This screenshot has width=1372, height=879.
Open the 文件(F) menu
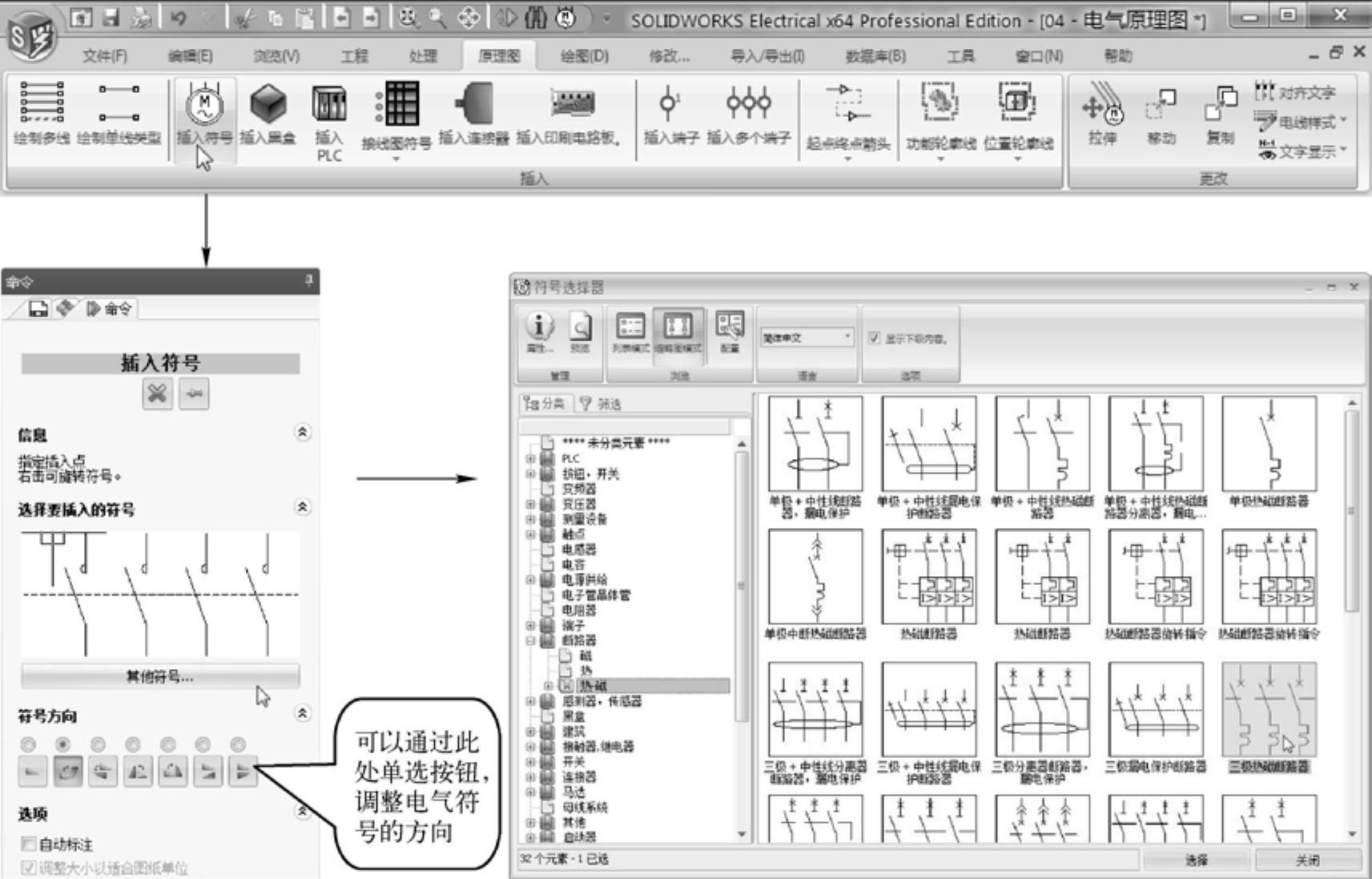tap(105, 55)
